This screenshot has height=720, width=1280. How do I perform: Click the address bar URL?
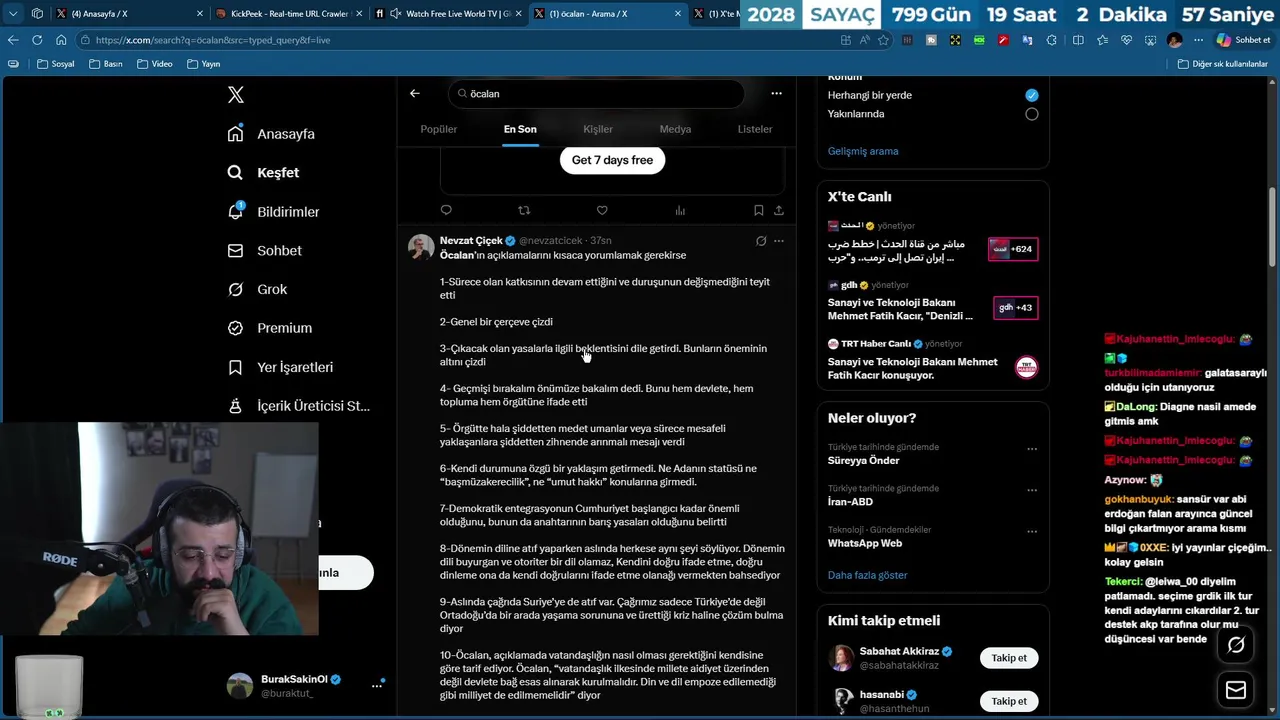[x=213, y=40]
